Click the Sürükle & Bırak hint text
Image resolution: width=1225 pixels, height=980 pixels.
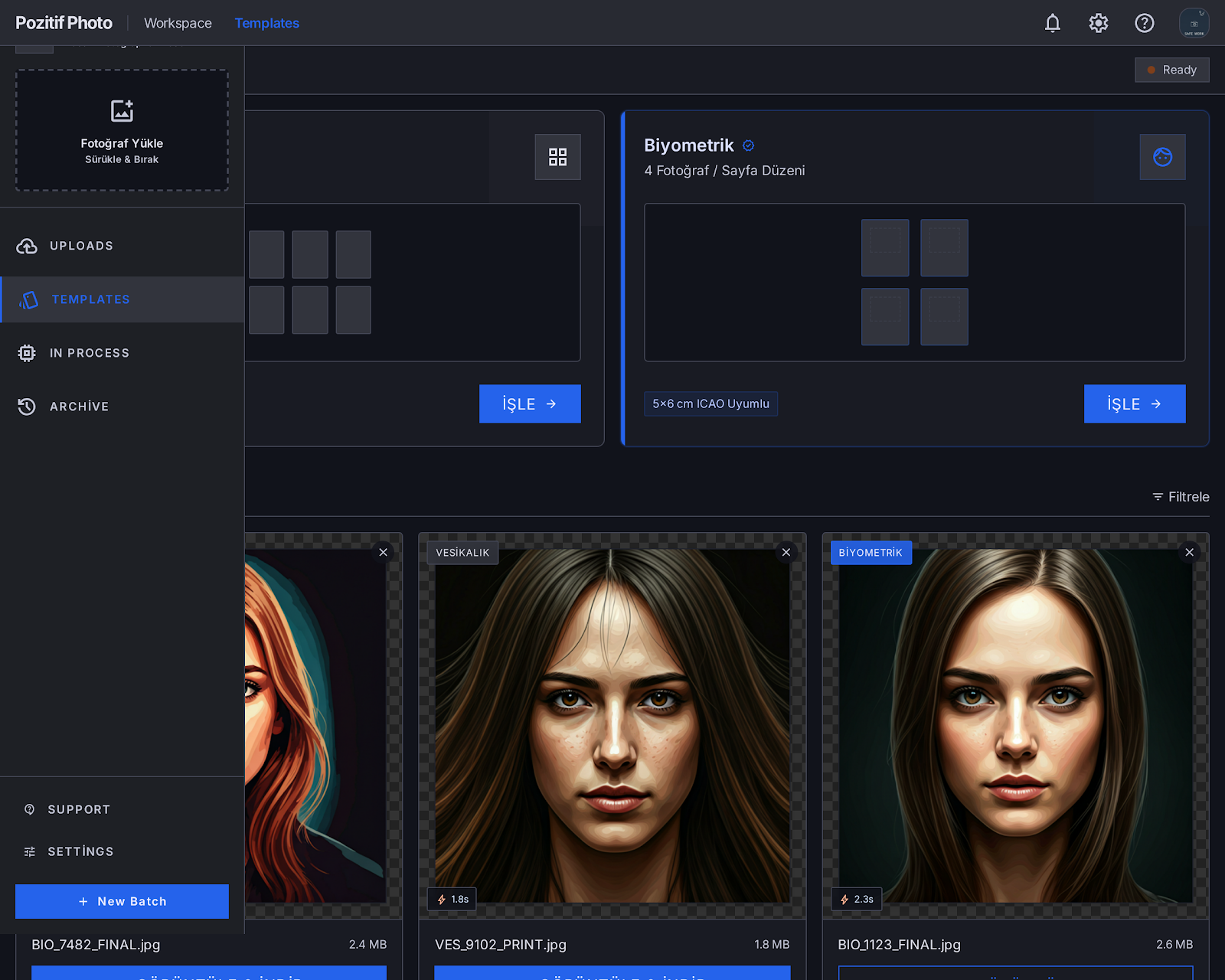coord(122,159)
